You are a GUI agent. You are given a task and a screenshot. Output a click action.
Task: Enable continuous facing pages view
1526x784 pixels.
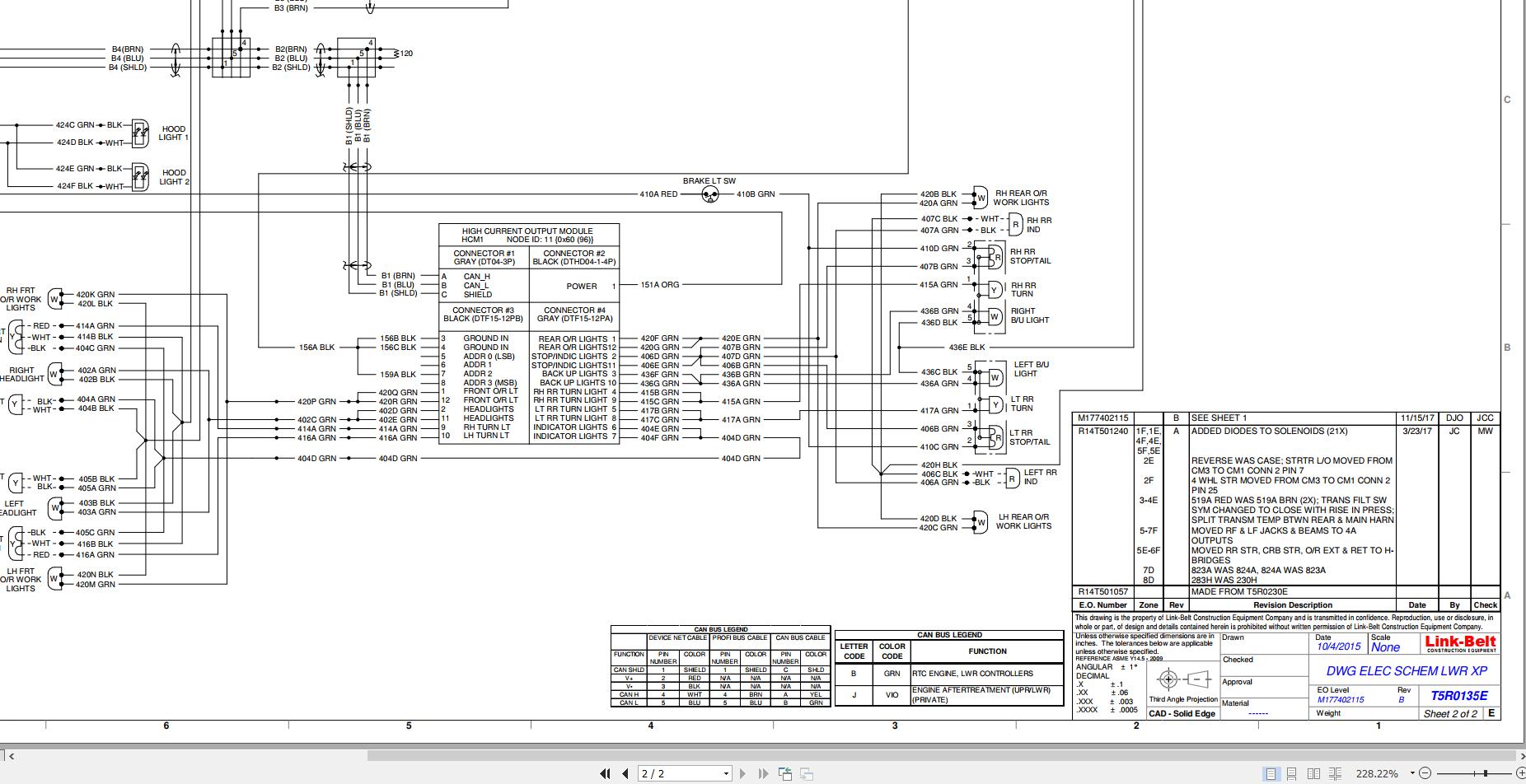point(1333,773)
